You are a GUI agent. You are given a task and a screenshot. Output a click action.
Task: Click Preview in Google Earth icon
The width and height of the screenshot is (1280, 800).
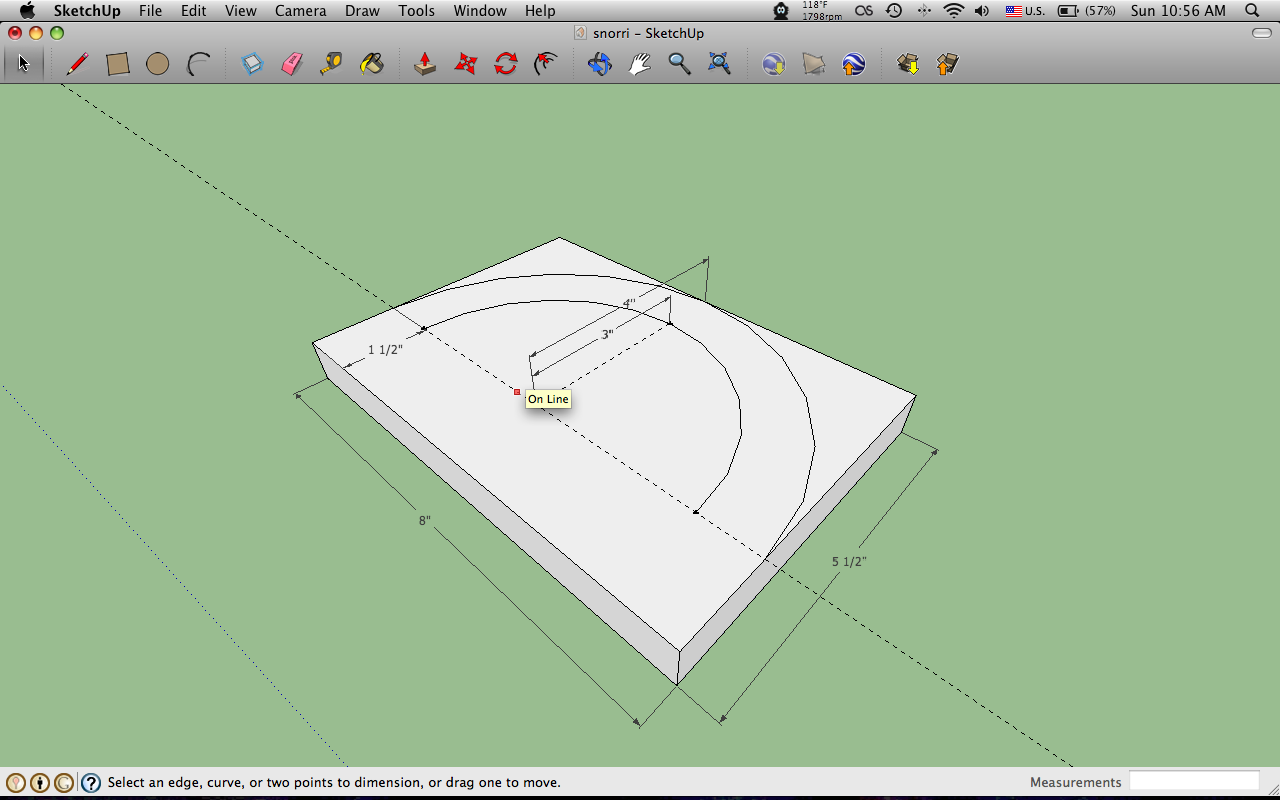(853, 64)
